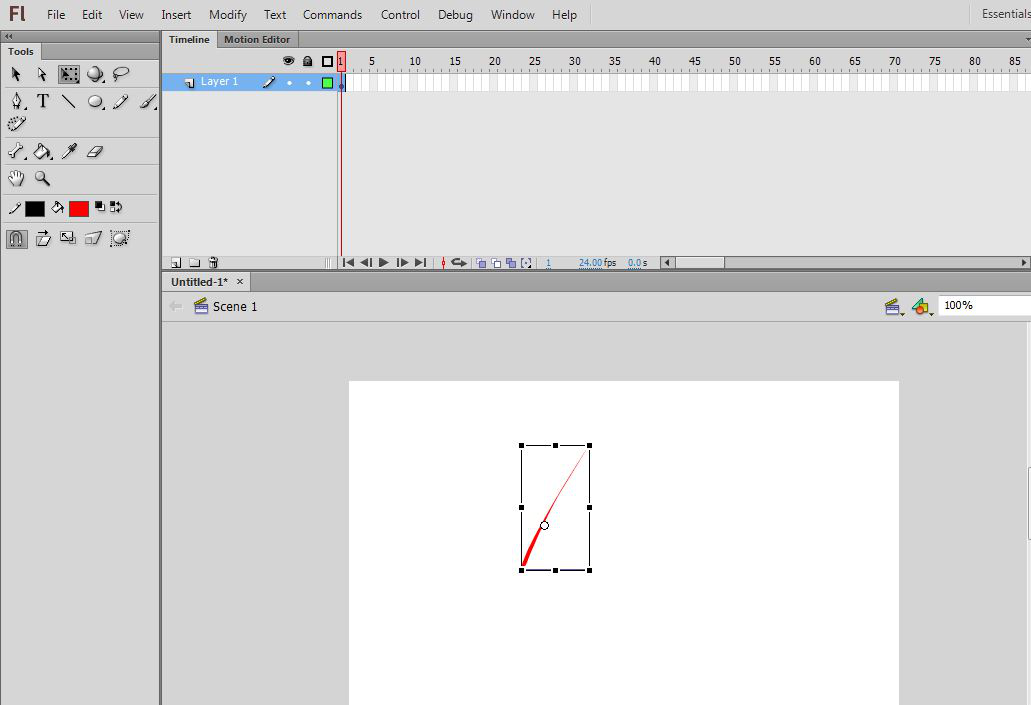Select the Oval shape tool

[x=95, y=101]
